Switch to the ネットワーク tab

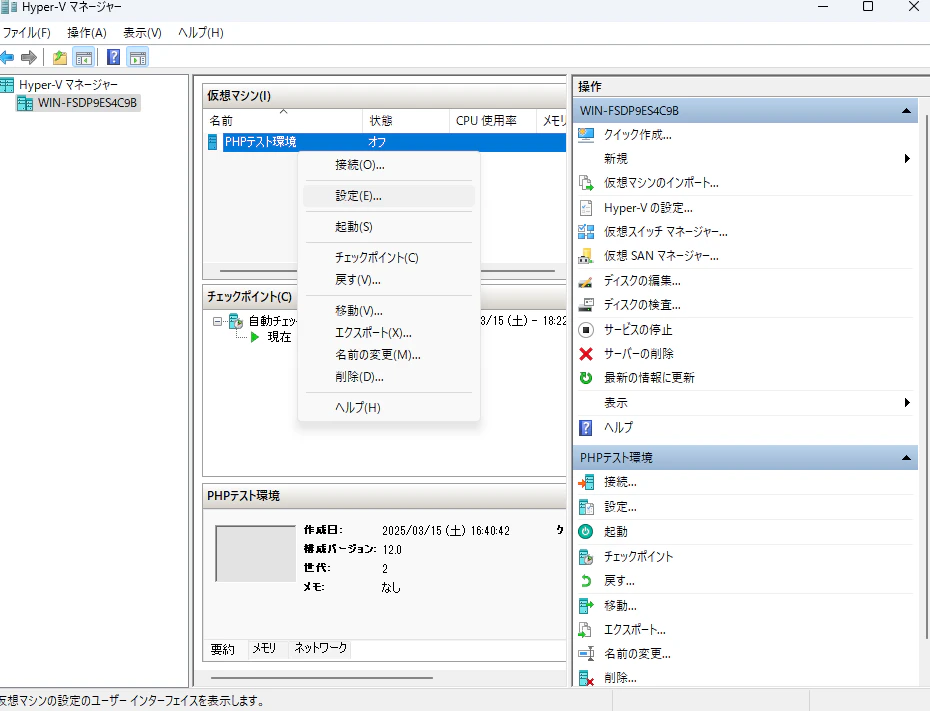coord(320,648)
